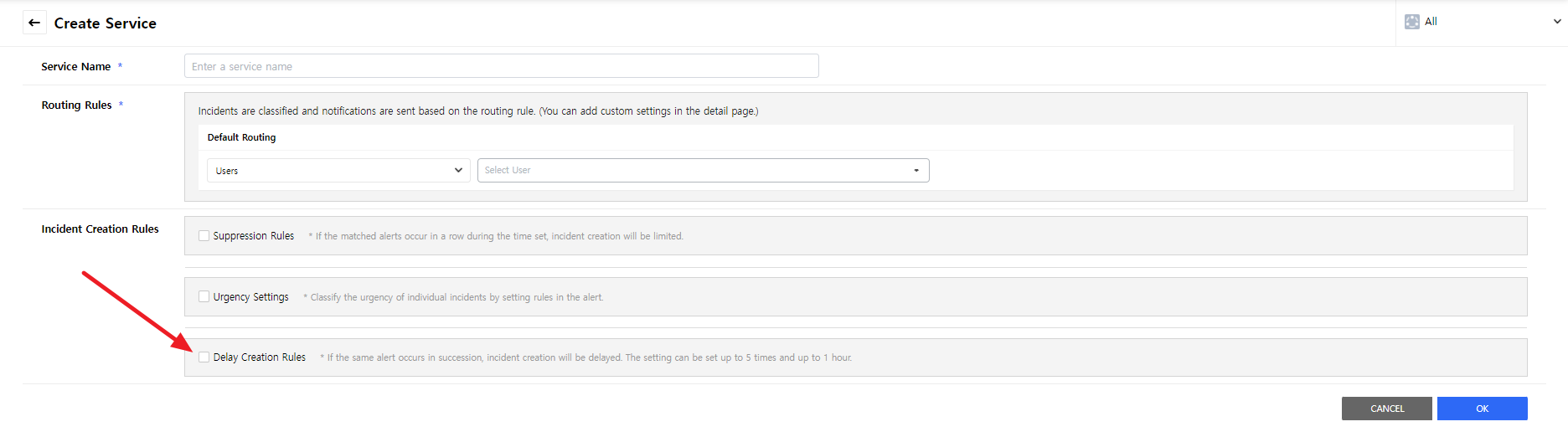Check the Urgency Settings checkbox
This screenshot has width=1568, height=437.
pyautogui.click(x=204, y=296)
